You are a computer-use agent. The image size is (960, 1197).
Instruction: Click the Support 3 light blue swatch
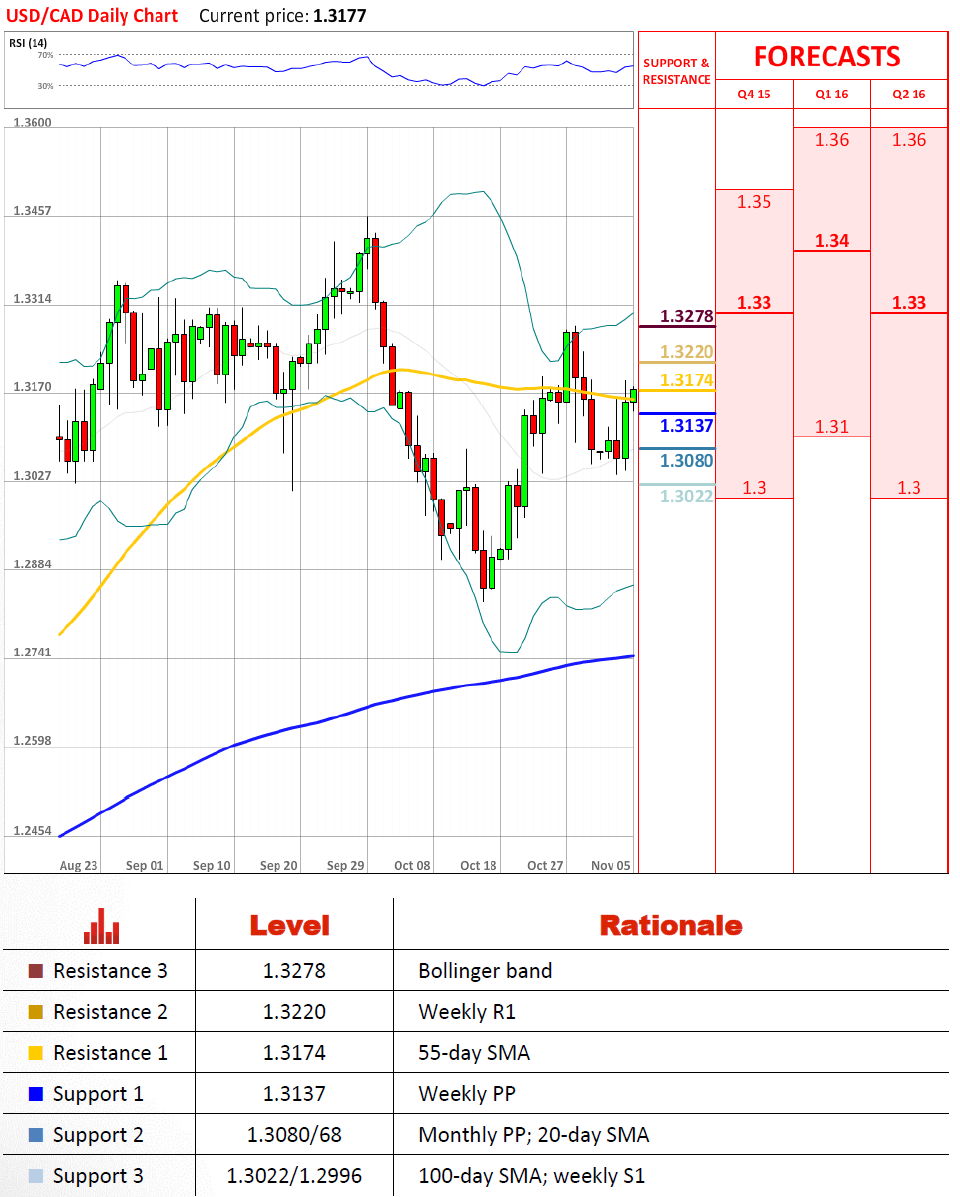tap(35, 1176)
